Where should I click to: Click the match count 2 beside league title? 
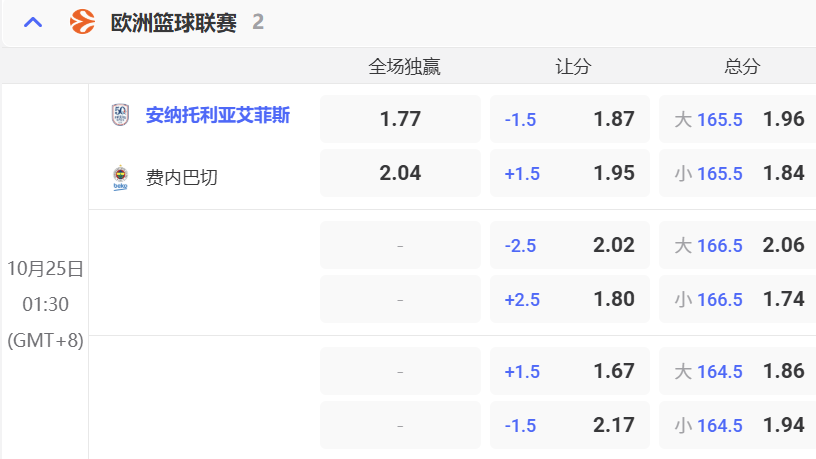click(x=258, y=22)
